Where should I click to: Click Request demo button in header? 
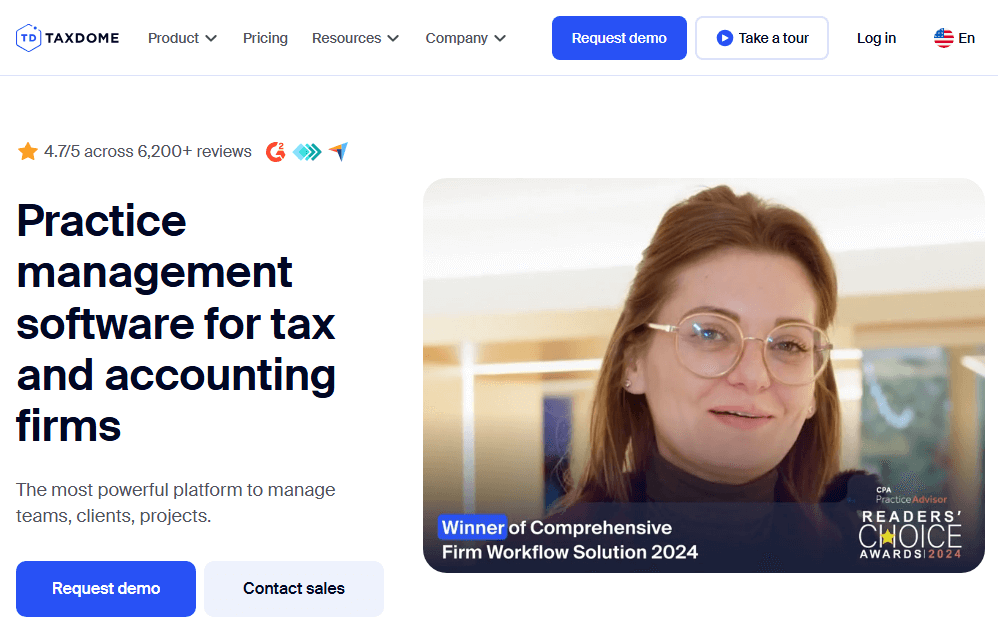click(x=619, y=38)
